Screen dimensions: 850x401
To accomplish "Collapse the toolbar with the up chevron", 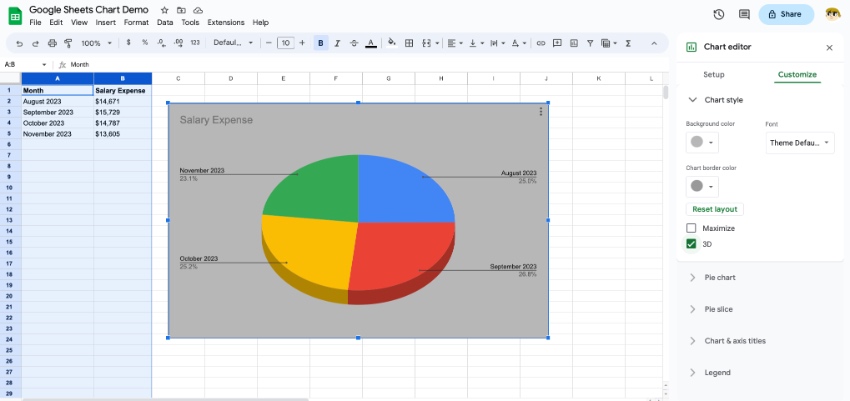I will point(654,43).
